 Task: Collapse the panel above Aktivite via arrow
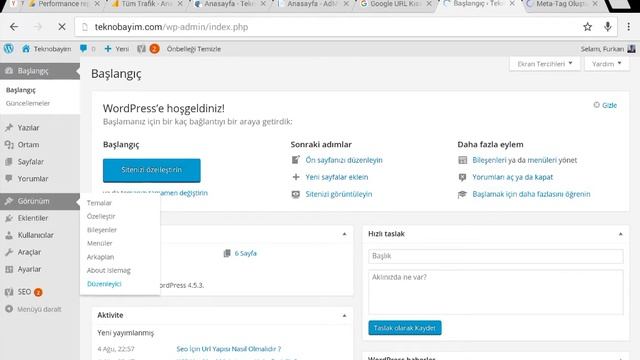(344, 234)
